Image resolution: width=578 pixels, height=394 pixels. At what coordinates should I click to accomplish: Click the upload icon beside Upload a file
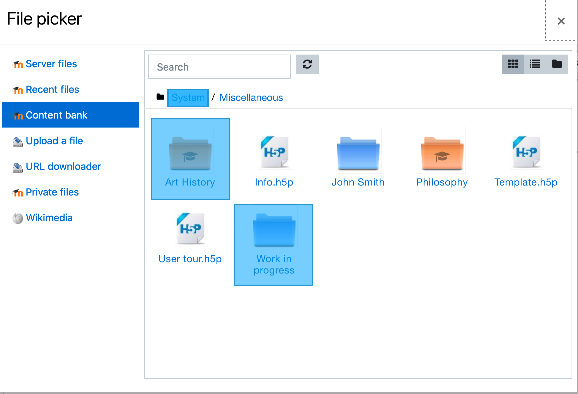[x=18, y=142]
